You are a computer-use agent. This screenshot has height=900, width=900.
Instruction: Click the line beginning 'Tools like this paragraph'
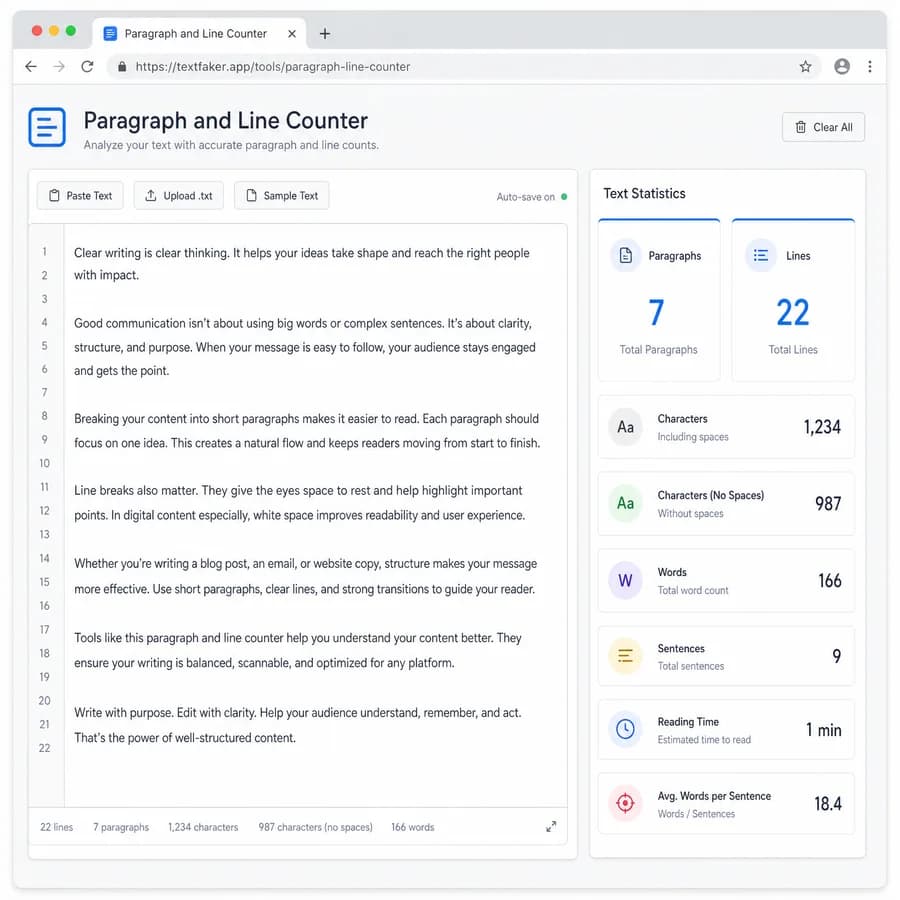pos(297,638)
